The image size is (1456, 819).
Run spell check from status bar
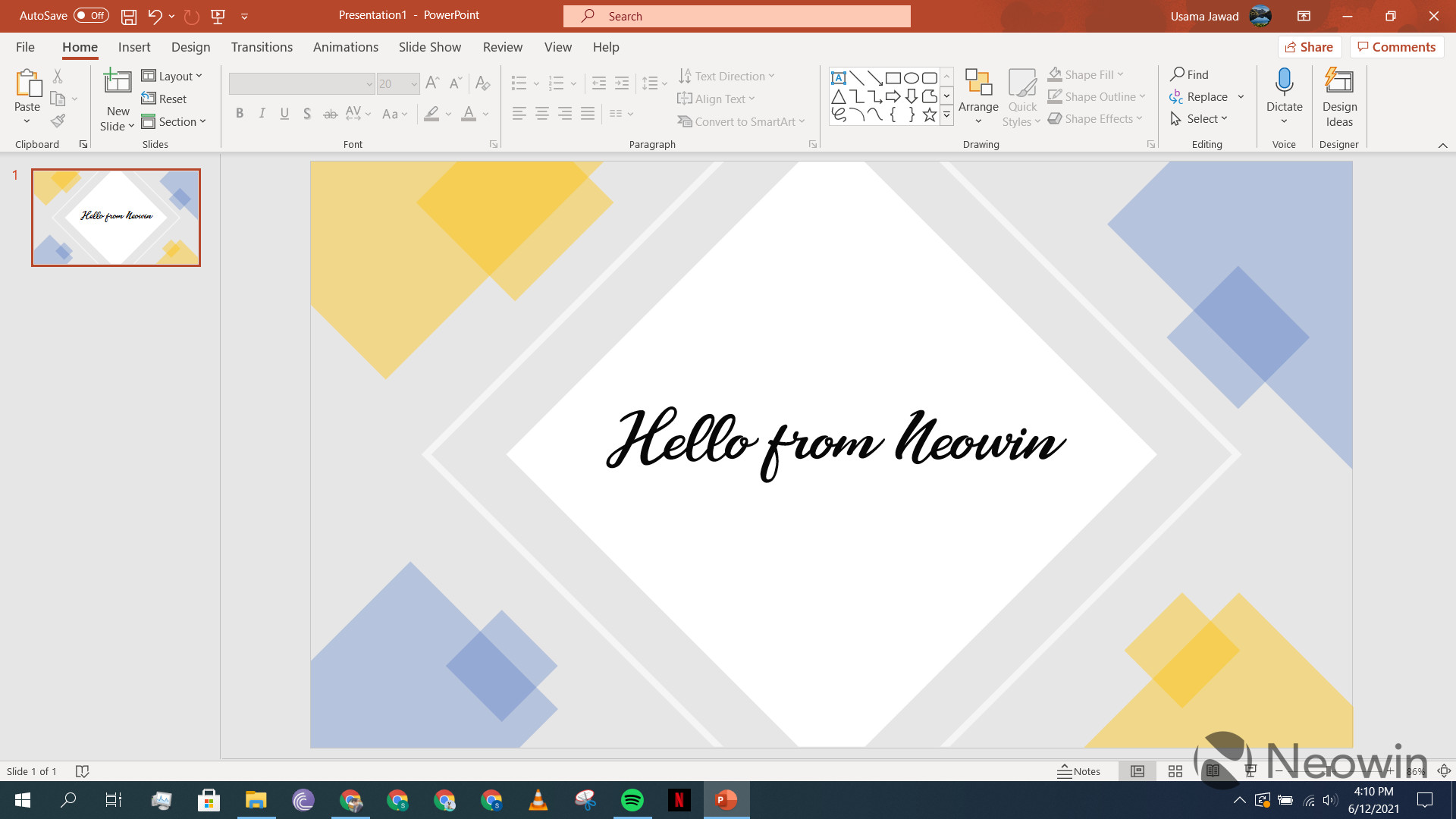pyautogui.click(x=82, y=771)
